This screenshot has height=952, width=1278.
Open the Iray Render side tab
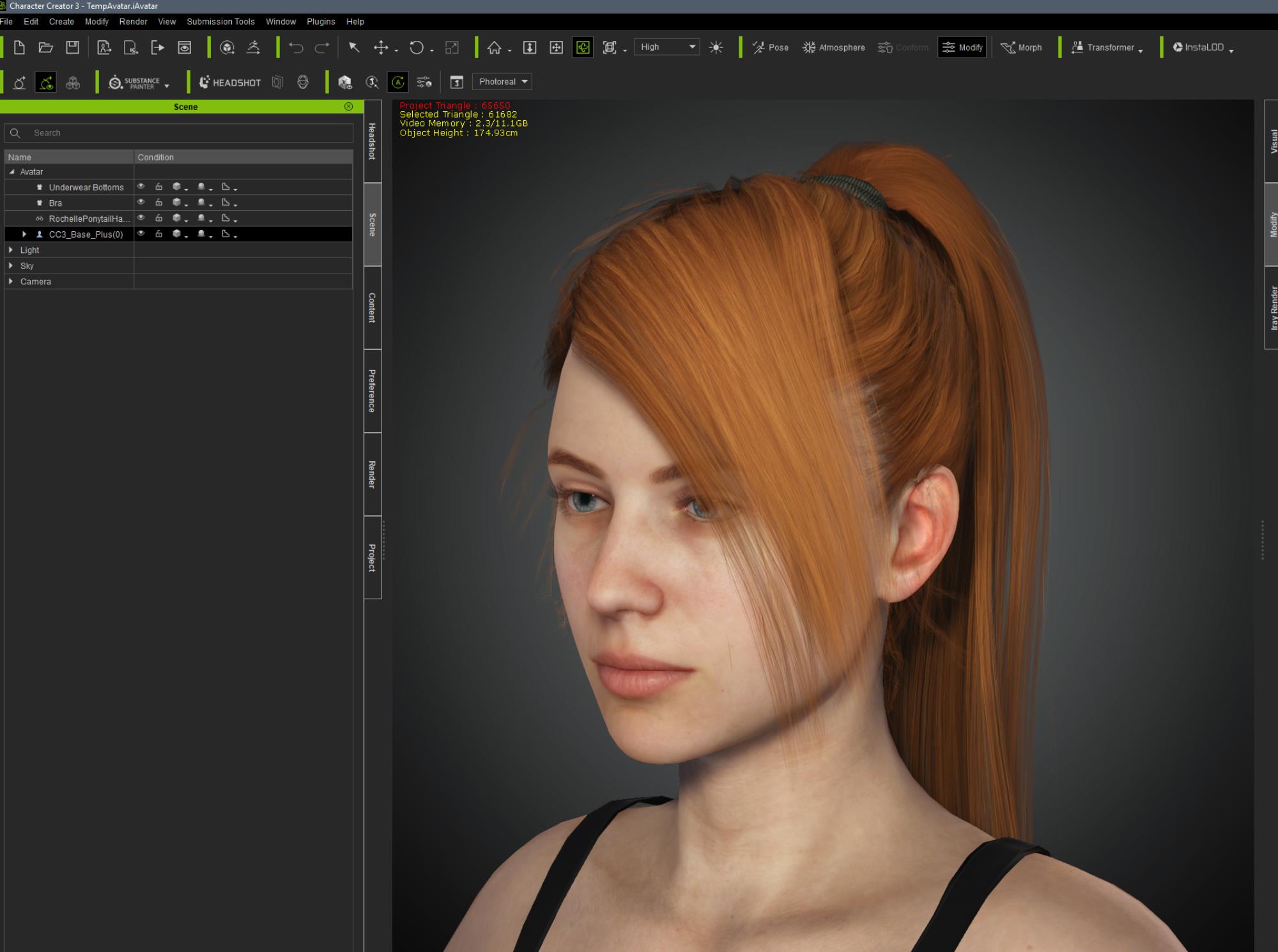click(x=1272, y=308)
